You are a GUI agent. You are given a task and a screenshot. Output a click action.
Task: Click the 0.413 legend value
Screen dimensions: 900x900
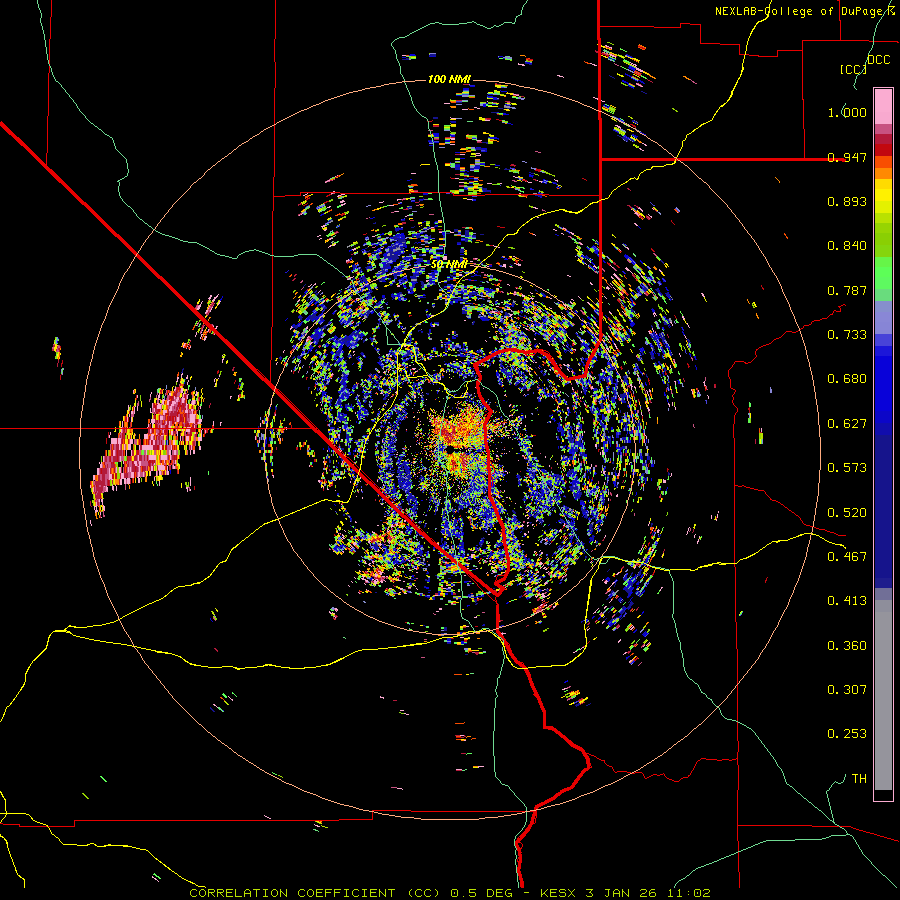(847, 601)
